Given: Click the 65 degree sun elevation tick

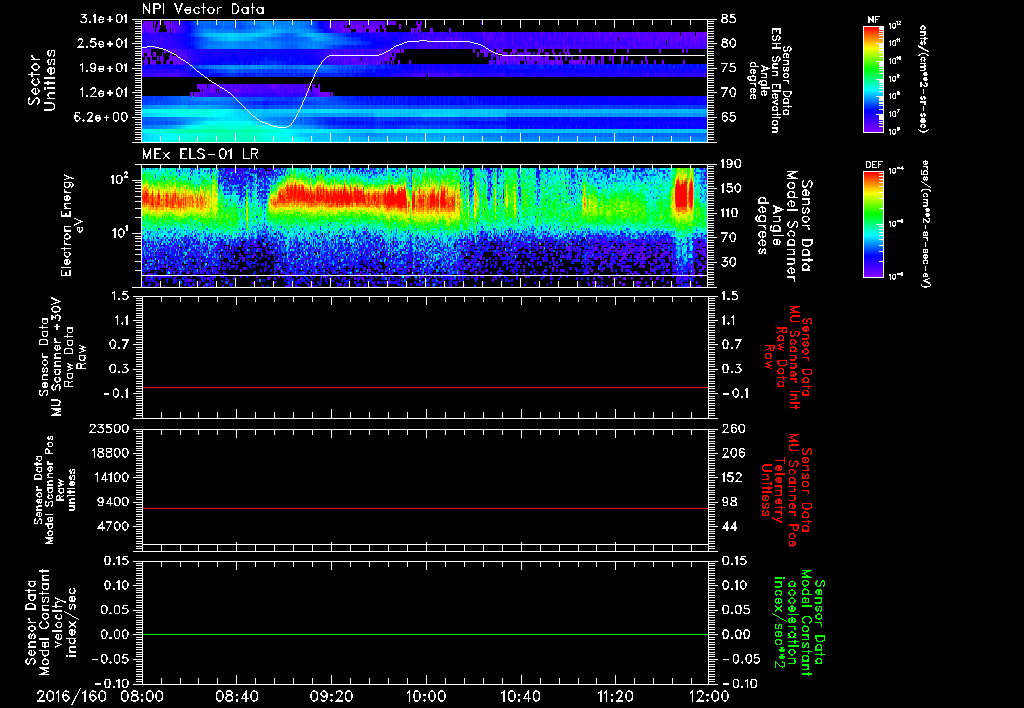Looking at the screenshot, I should (x=729, y=118).
